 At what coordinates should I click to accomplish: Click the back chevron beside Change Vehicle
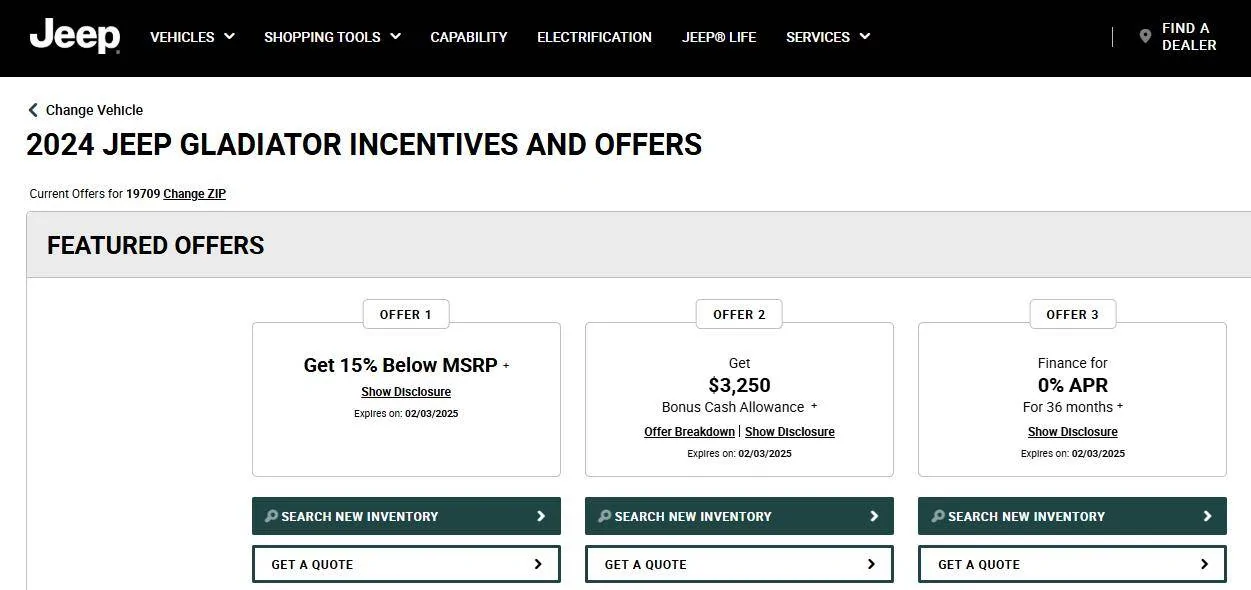click(33, 110)
